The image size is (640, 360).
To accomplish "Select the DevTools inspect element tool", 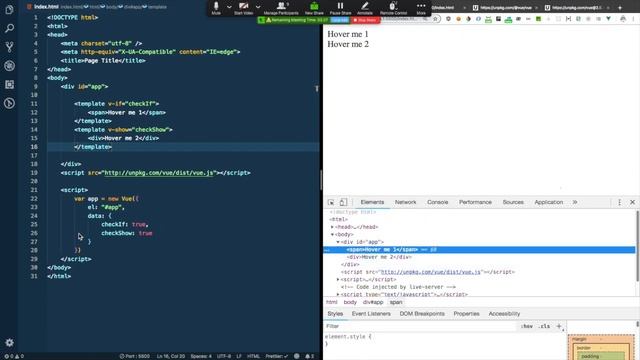I will tap(331, 202).
